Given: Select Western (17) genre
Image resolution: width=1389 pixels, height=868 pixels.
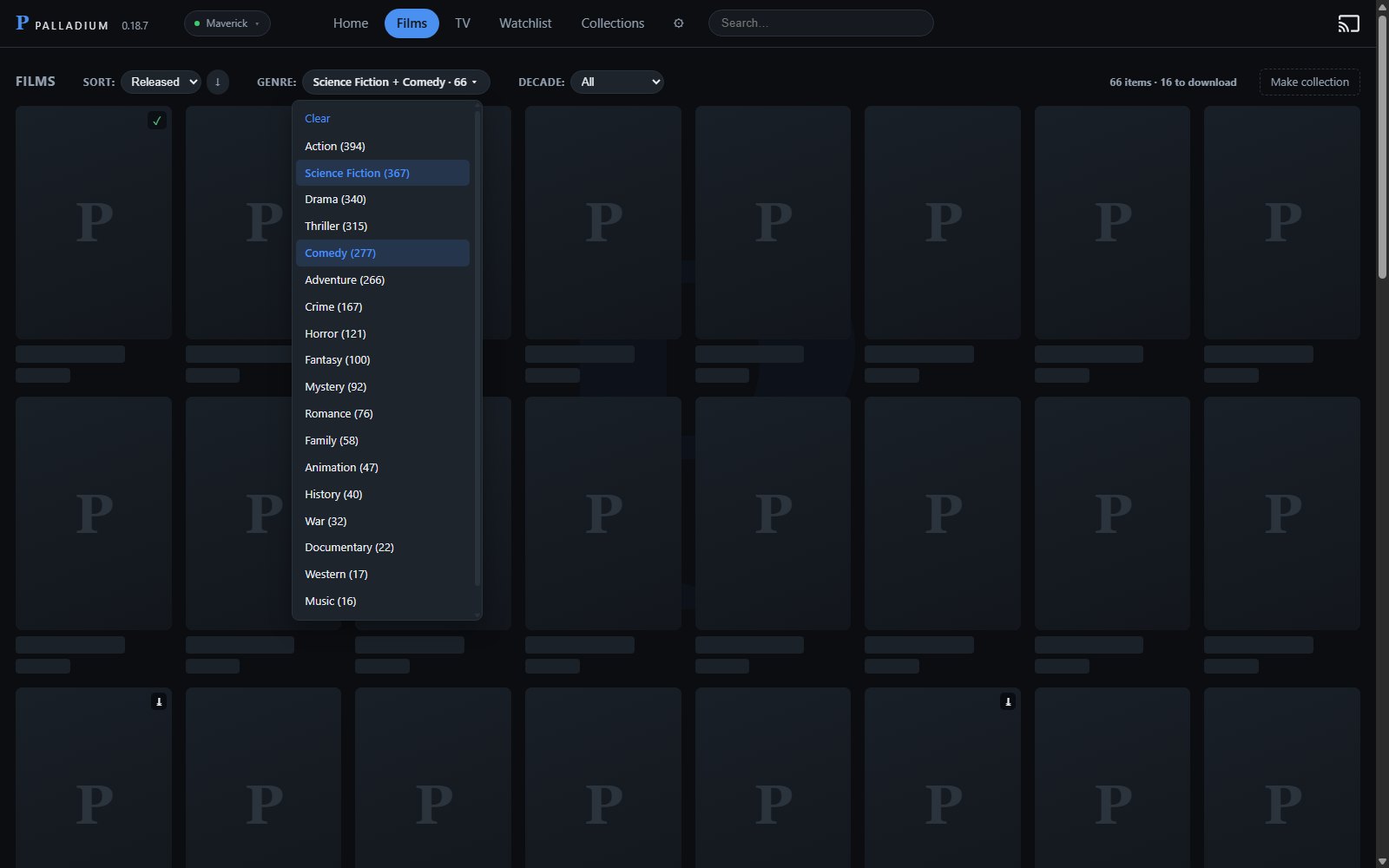Looking at the screenshot, I should click(x=383, y=574).
